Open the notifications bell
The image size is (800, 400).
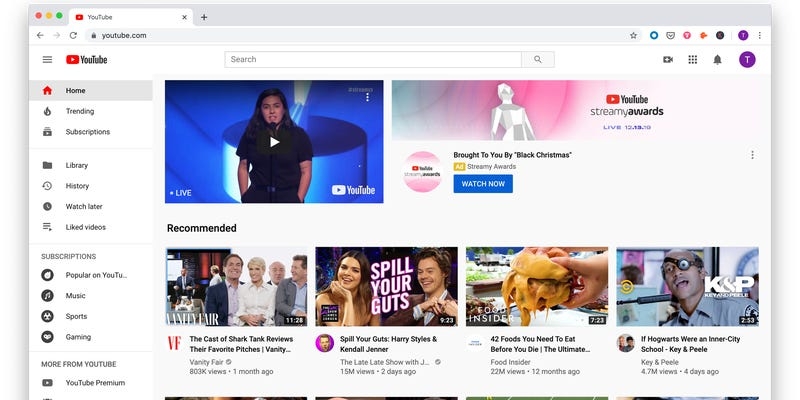[717, 60]
